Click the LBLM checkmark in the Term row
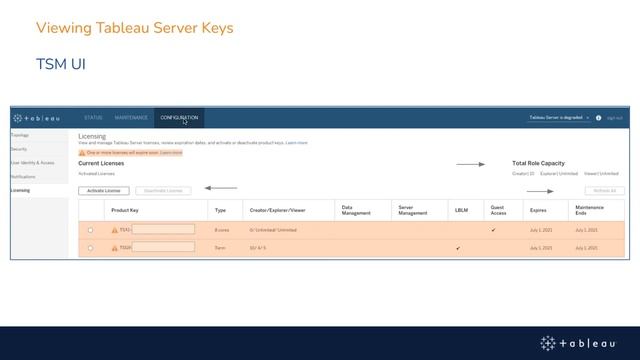 click(458, 248)
